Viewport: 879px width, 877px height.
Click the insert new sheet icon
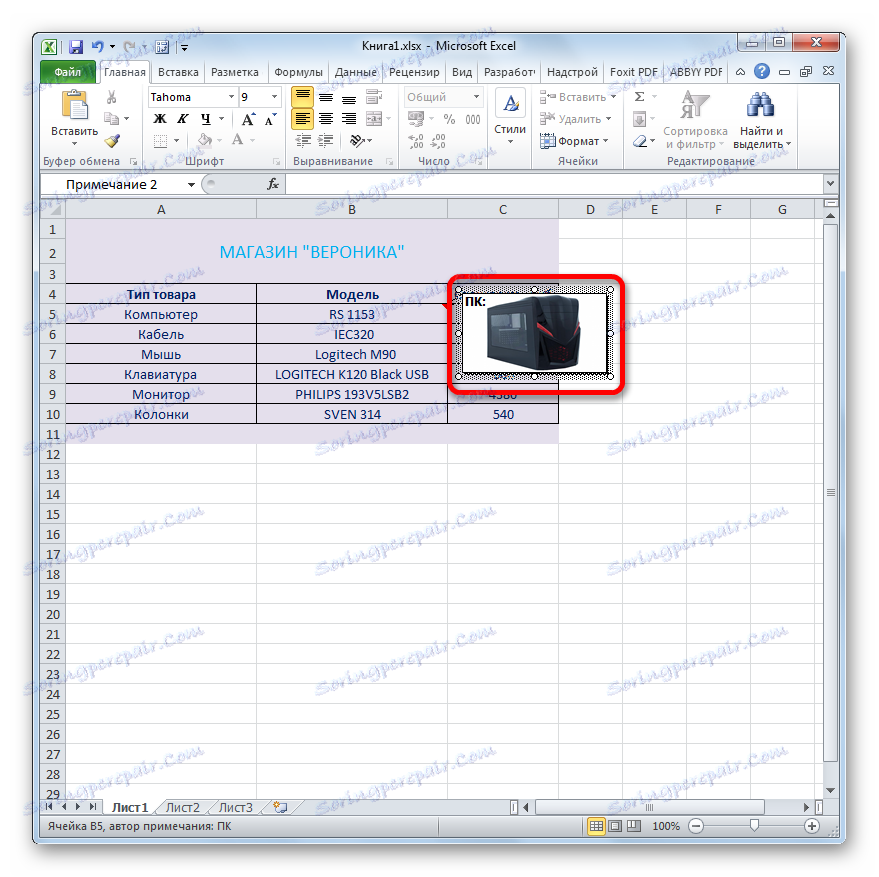pos(280,807)
